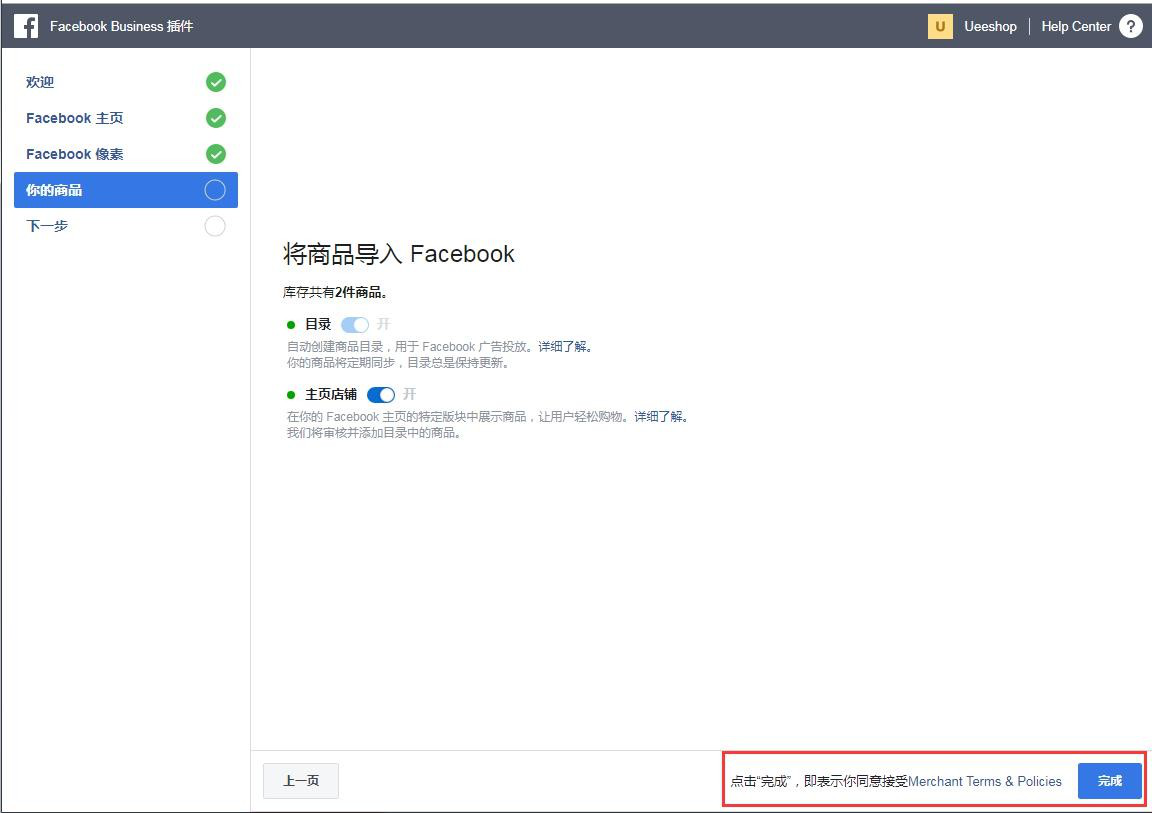
Task: Click the Facebook logo icon
Action: click(26, 26)
